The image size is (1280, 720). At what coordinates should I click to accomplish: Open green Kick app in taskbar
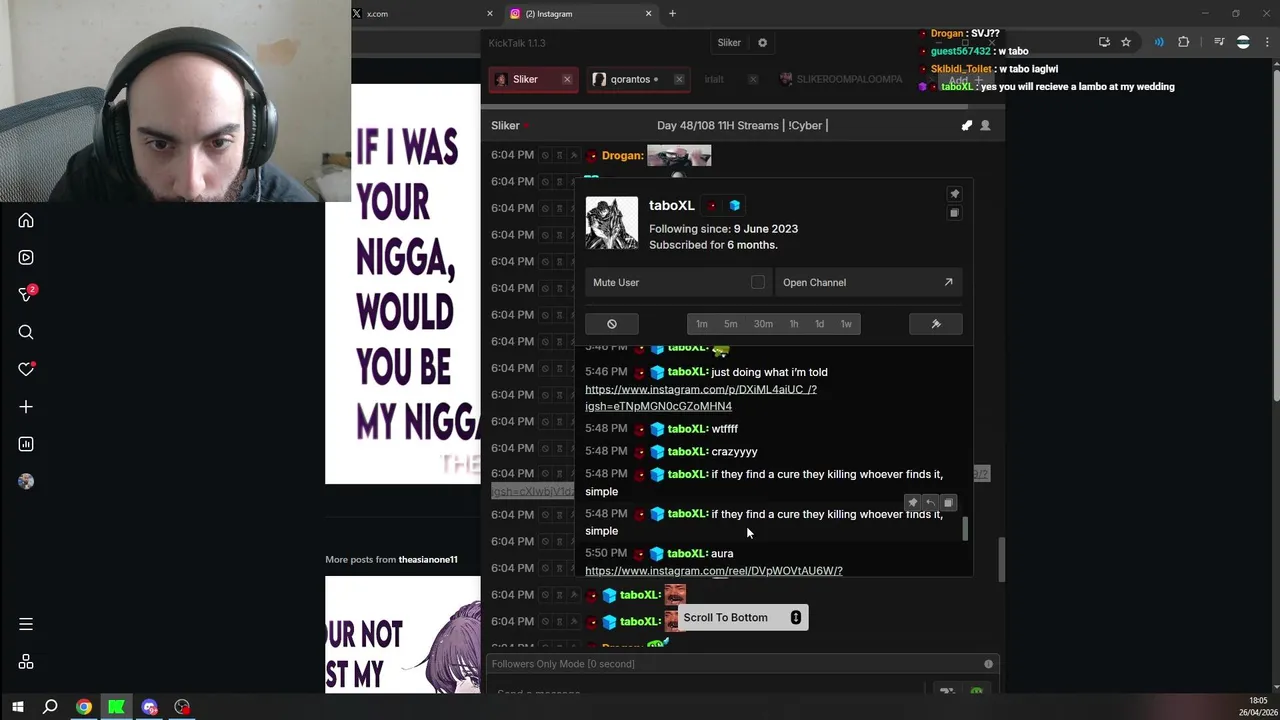click(x=116, y=707)
